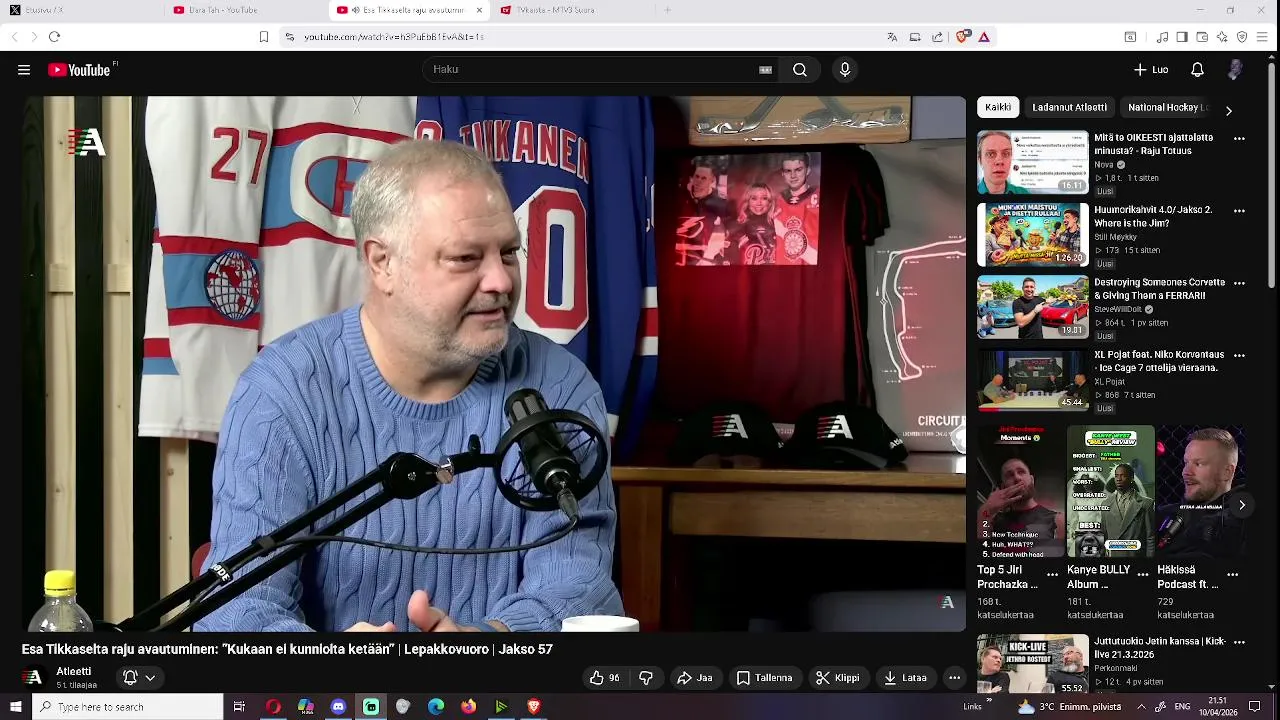This screenshot has width=1280, height=720.
Task: Open 'Destroying Someones Corvette' video title
Action: point(1159,289)
